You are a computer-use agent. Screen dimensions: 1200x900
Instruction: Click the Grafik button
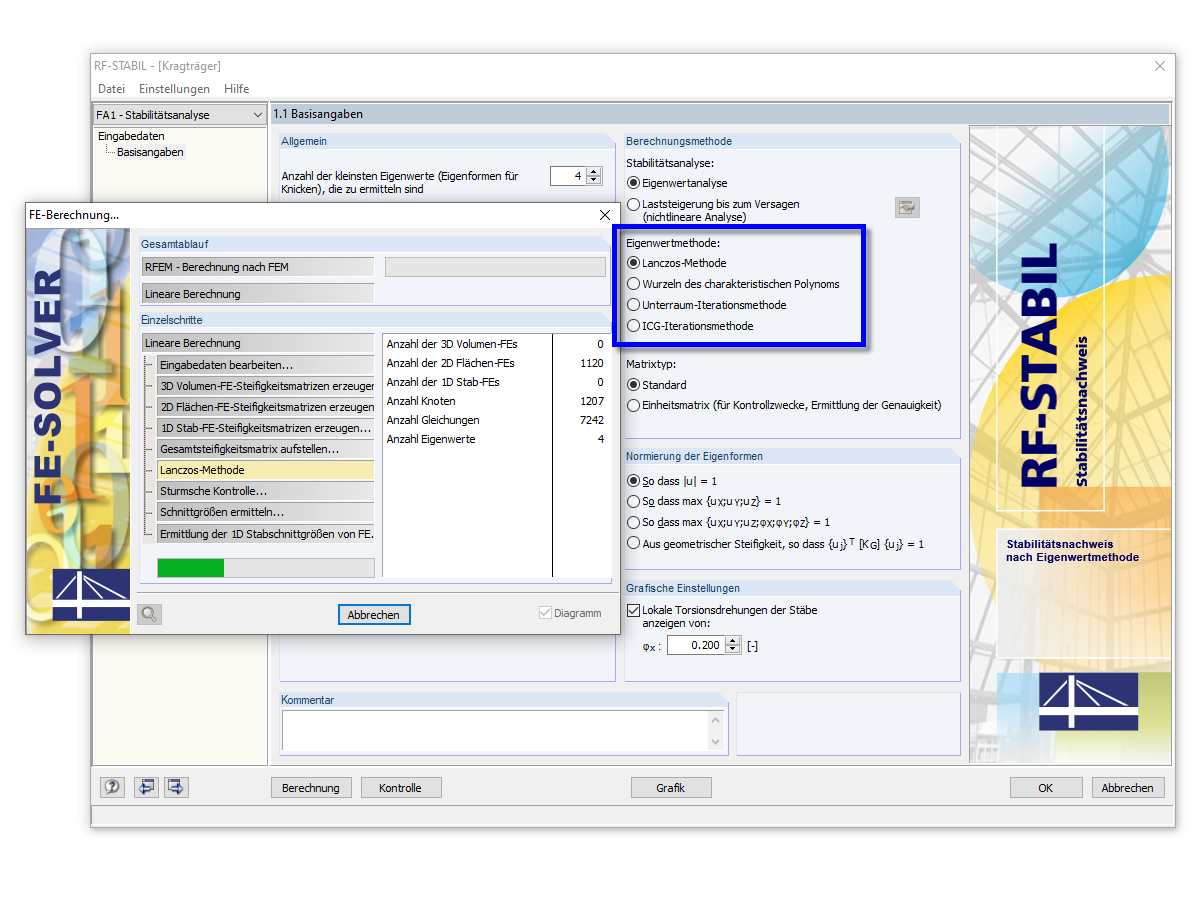click(x=671, y=788)
